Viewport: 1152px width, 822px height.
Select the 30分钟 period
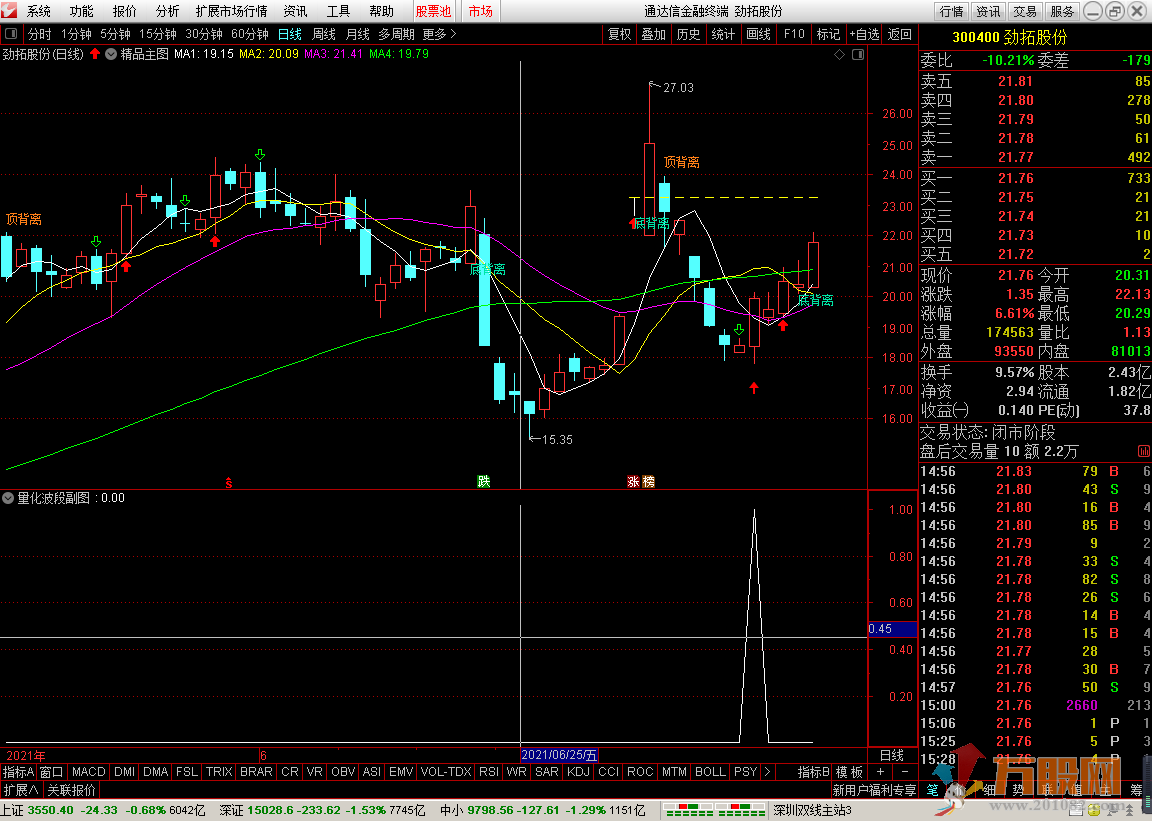(204, 34)
